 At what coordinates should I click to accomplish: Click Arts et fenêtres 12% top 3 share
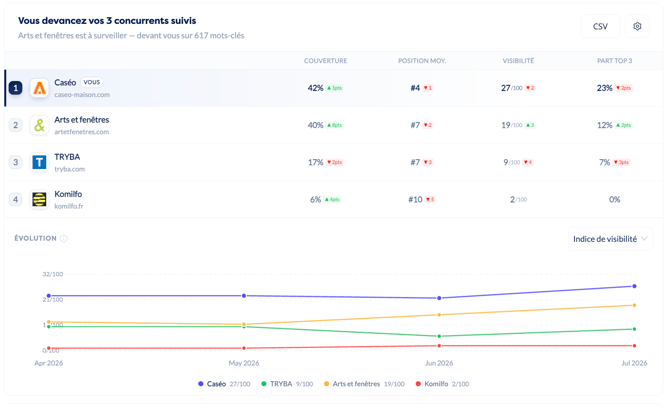pyautogui.click(x=604, y=125)
